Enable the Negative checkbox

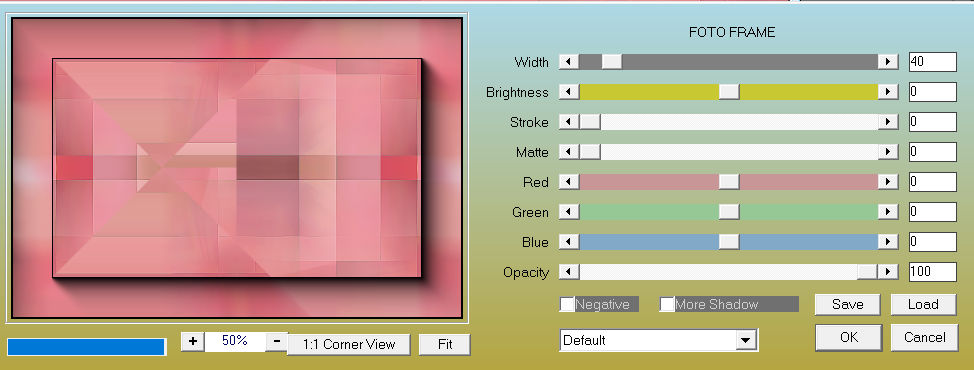[567, 304]
